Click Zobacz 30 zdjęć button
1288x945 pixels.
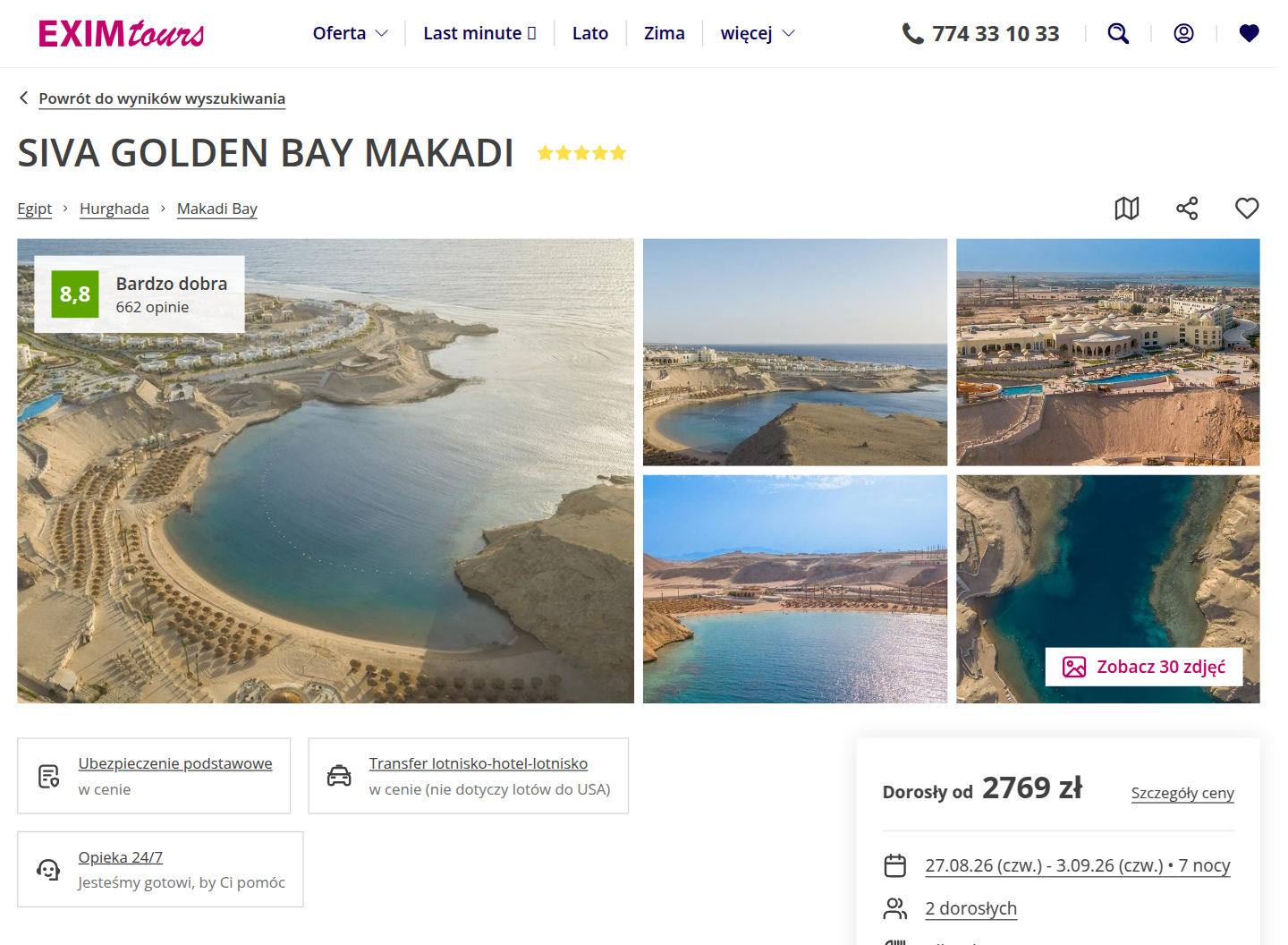[x=1144, y=667]
